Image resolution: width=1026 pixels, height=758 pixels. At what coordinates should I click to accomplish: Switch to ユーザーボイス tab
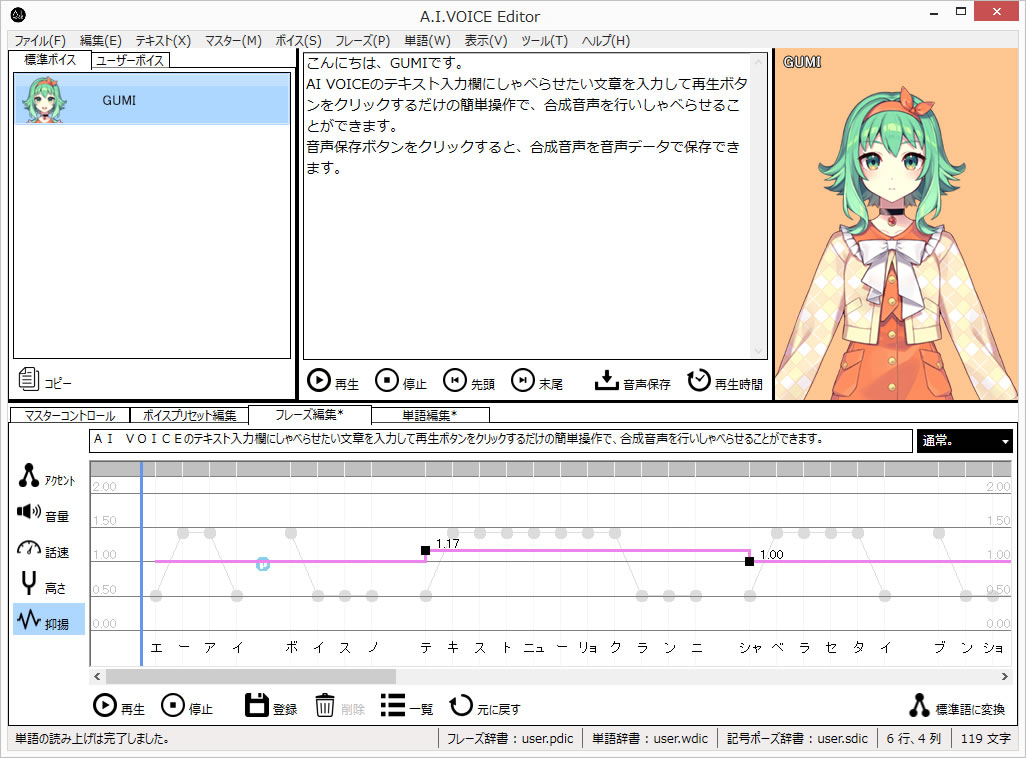(130, 60)
